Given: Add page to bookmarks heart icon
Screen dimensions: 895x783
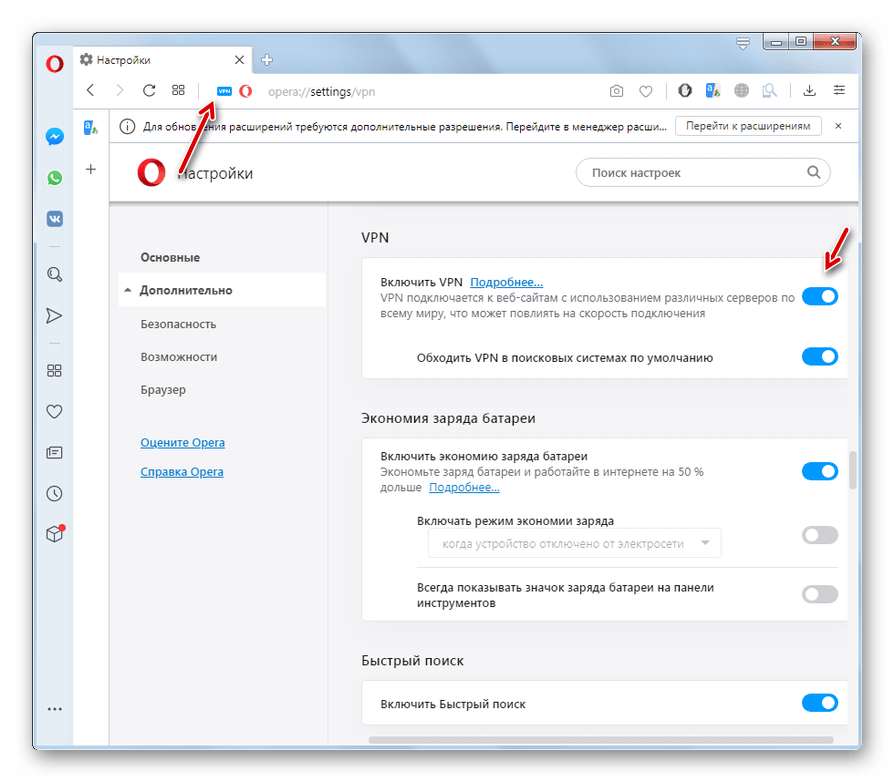Looking at the screenshot, I should [646, 91].
